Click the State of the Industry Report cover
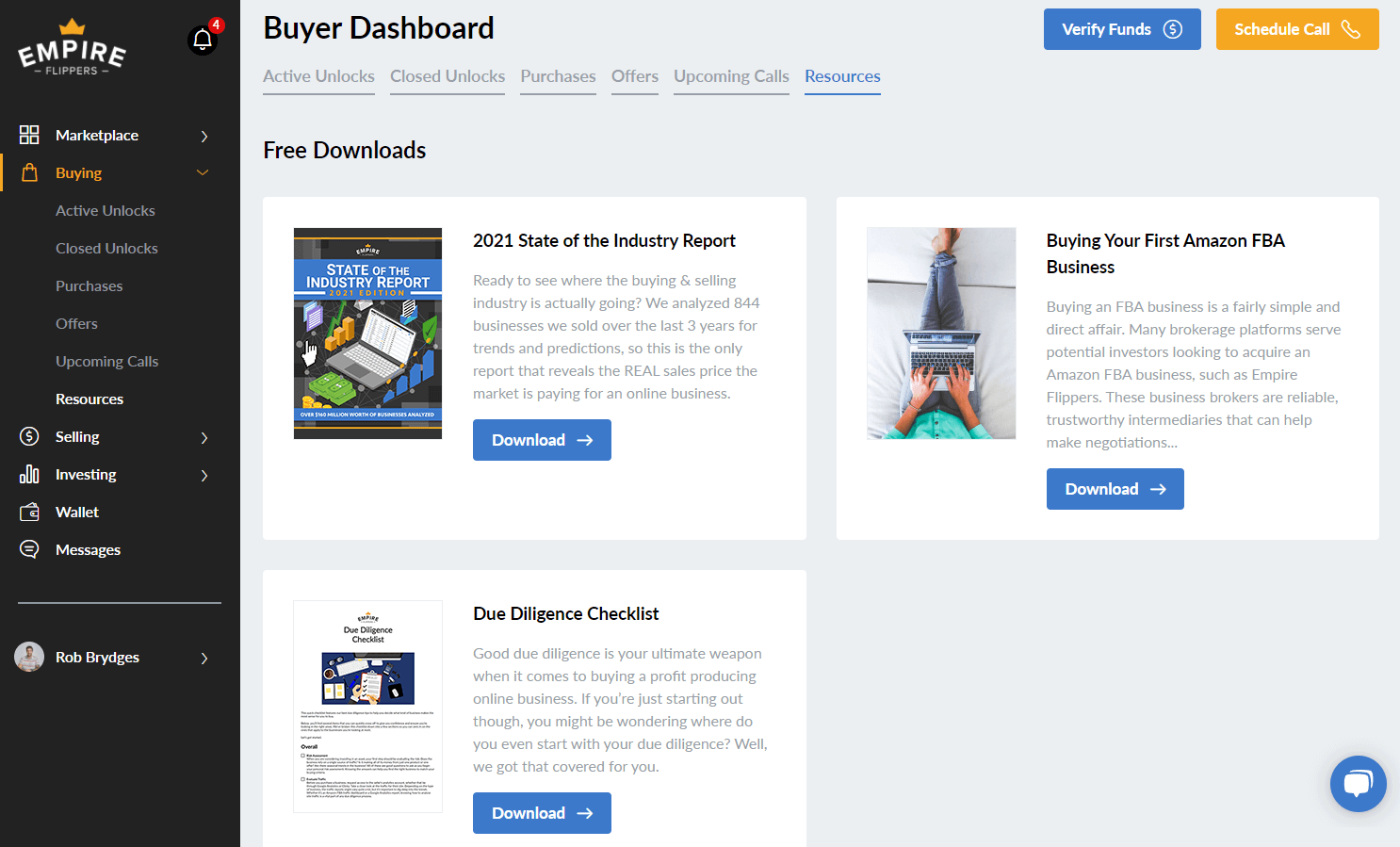Viewport: 1400px width, 847px height. pyautogui.click(x=367, y=334)
